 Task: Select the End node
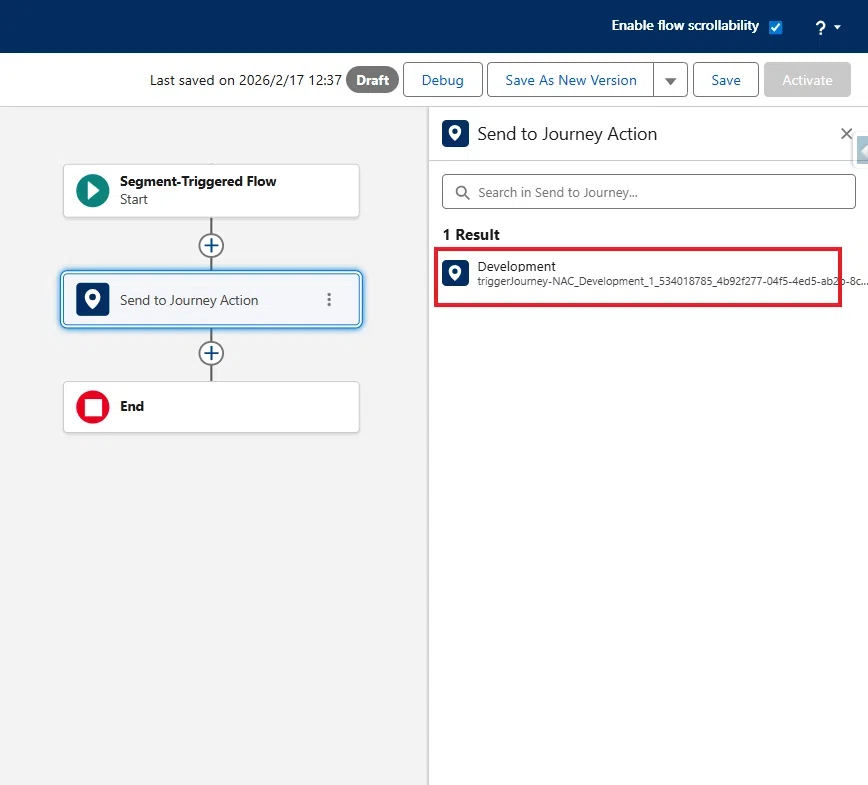(211, 407)
